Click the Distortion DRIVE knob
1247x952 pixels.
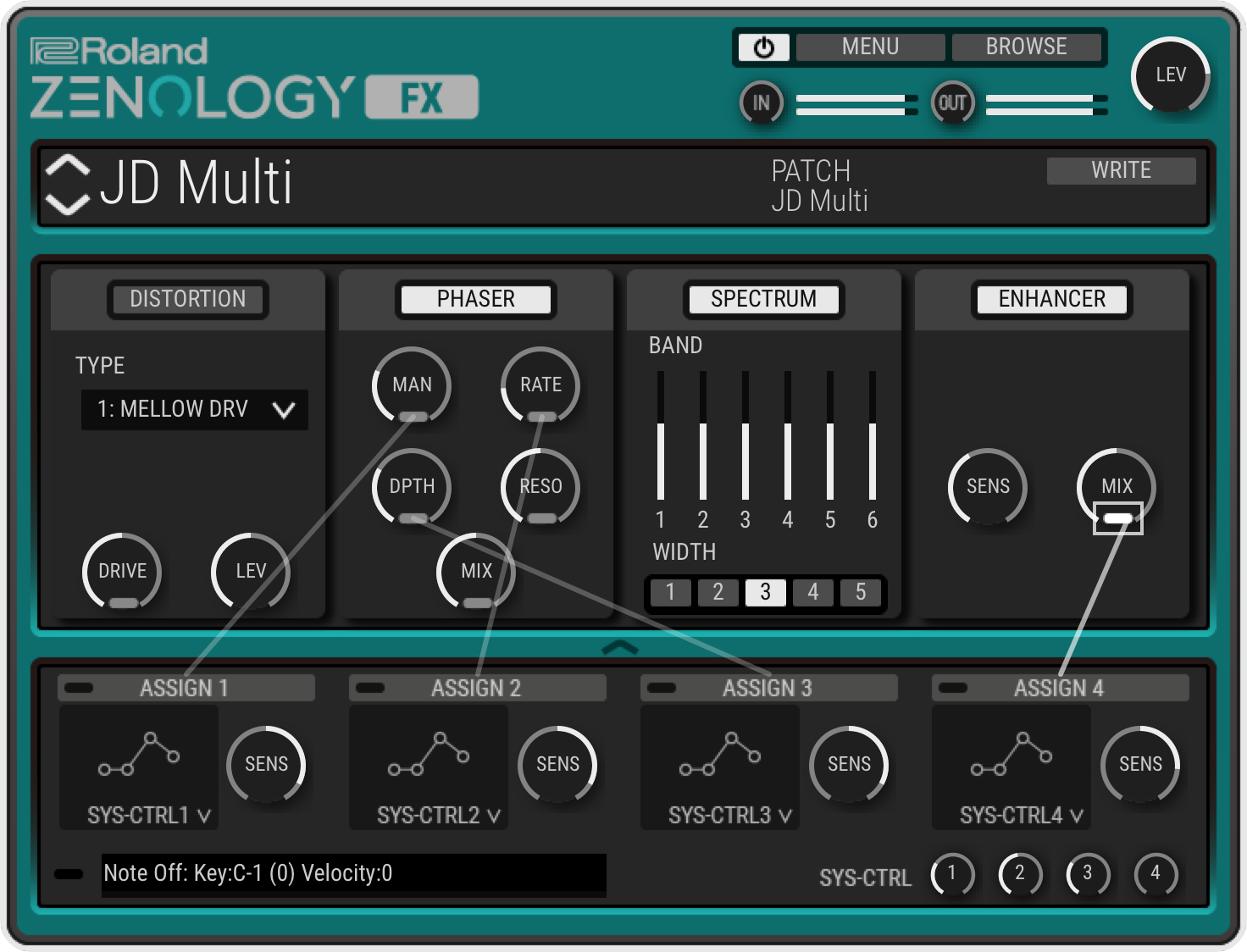tap(122, 572)
